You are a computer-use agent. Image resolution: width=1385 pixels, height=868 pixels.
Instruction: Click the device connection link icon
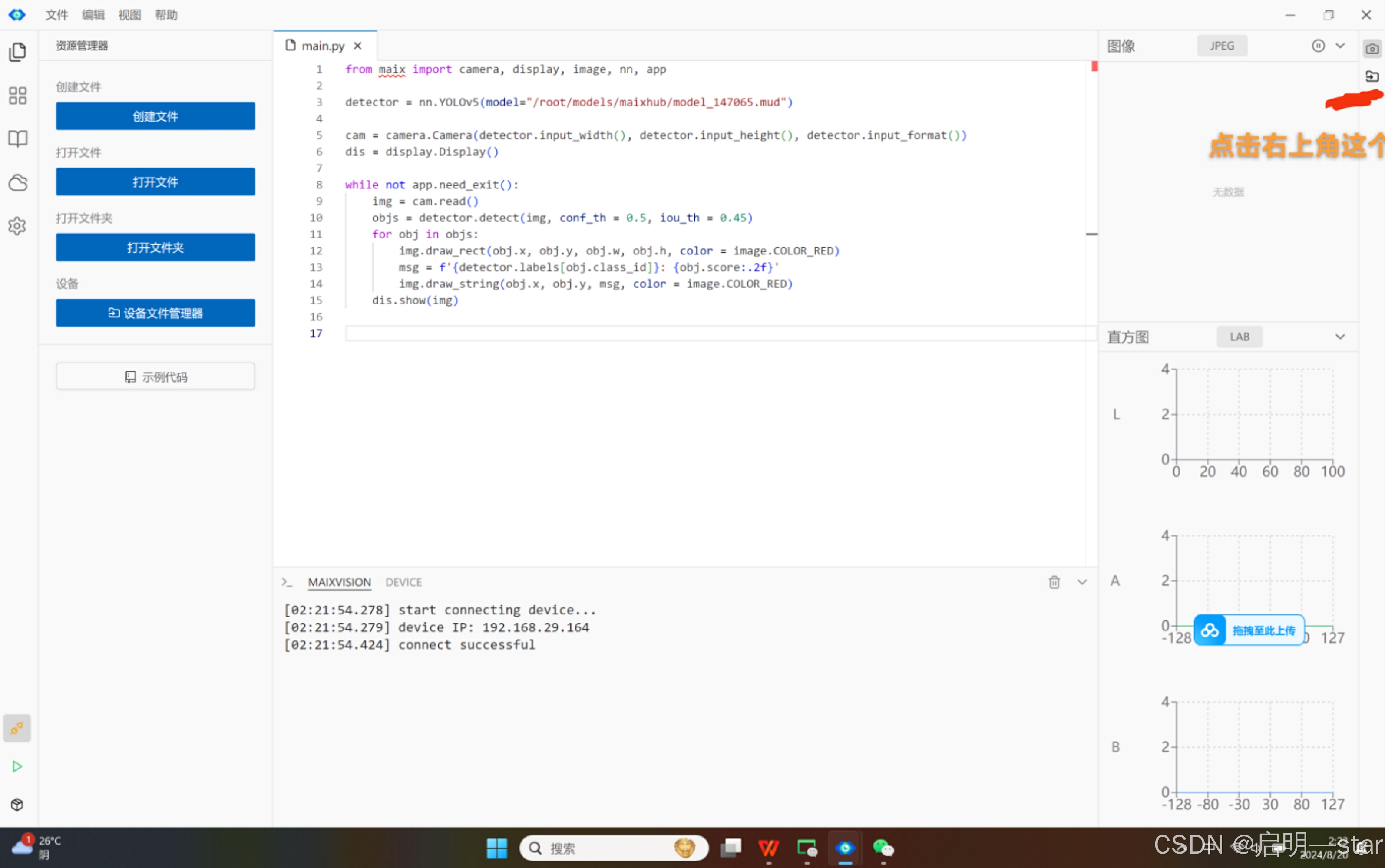[17, 728]
